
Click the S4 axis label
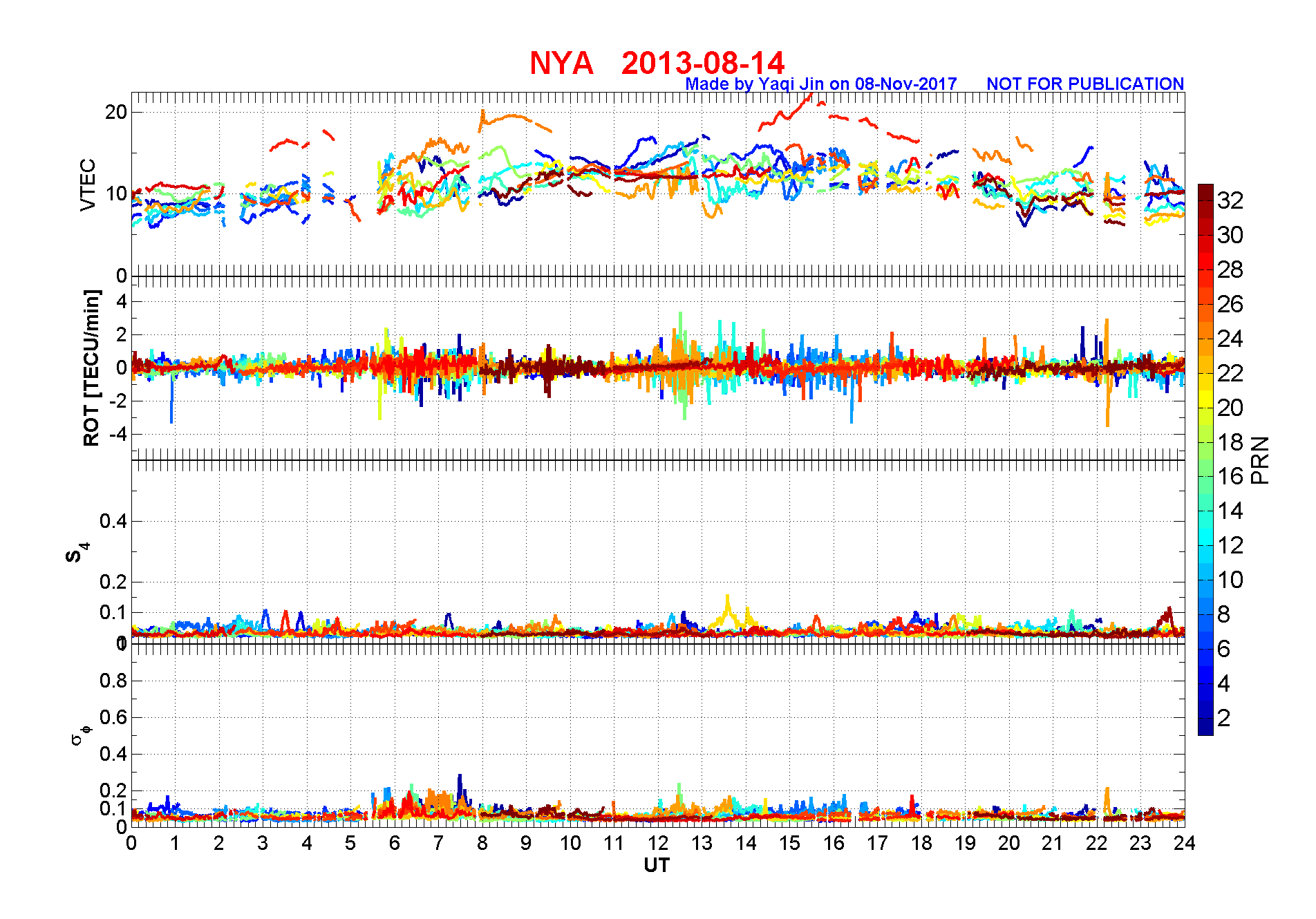(x=77, y=553)
